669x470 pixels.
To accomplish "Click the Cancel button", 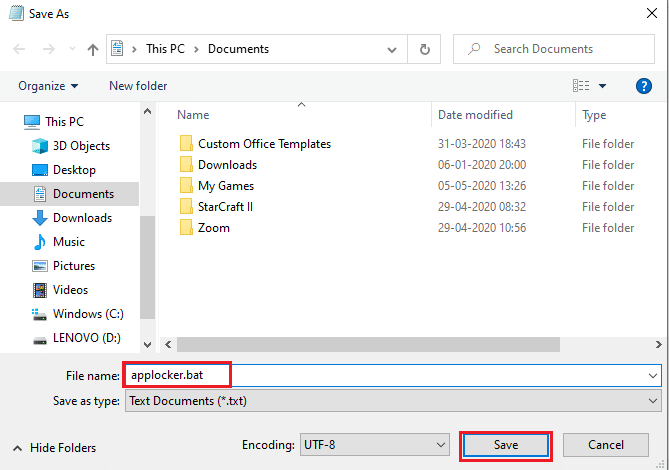I will point(606,445).
